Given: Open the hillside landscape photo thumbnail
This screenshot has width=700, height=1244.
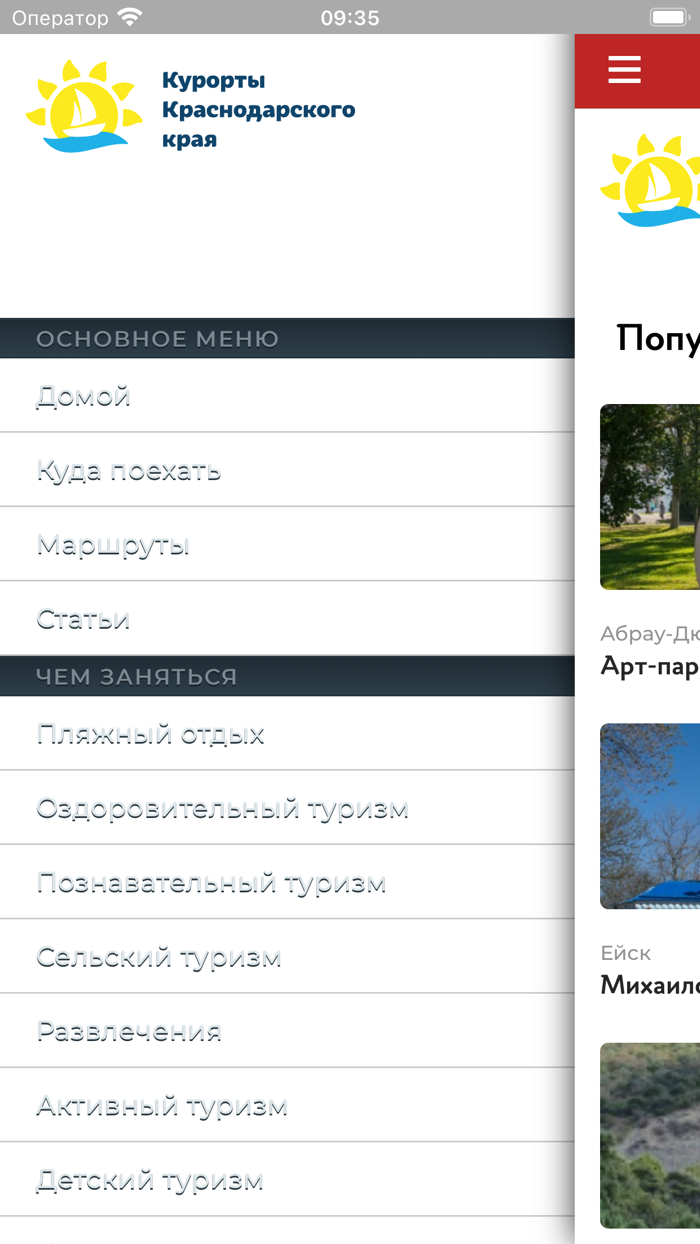Looking at the screenshot, I should pyautogui.click(x=650, y=1136).
